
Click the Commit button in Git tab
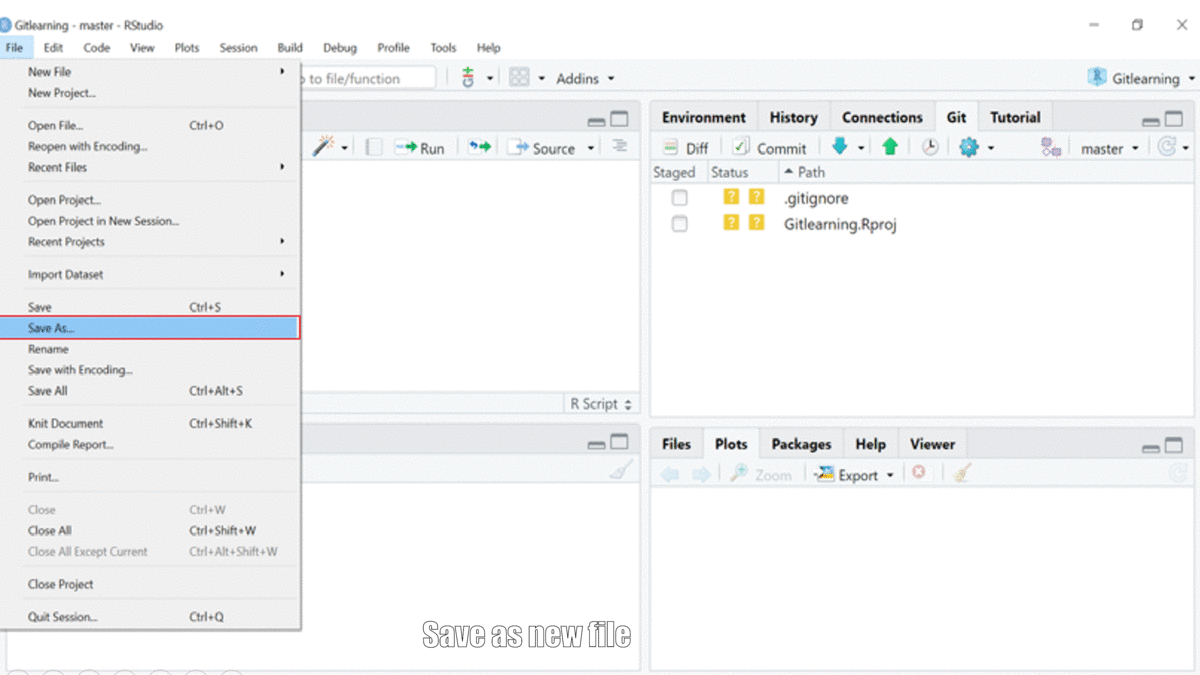769,148
